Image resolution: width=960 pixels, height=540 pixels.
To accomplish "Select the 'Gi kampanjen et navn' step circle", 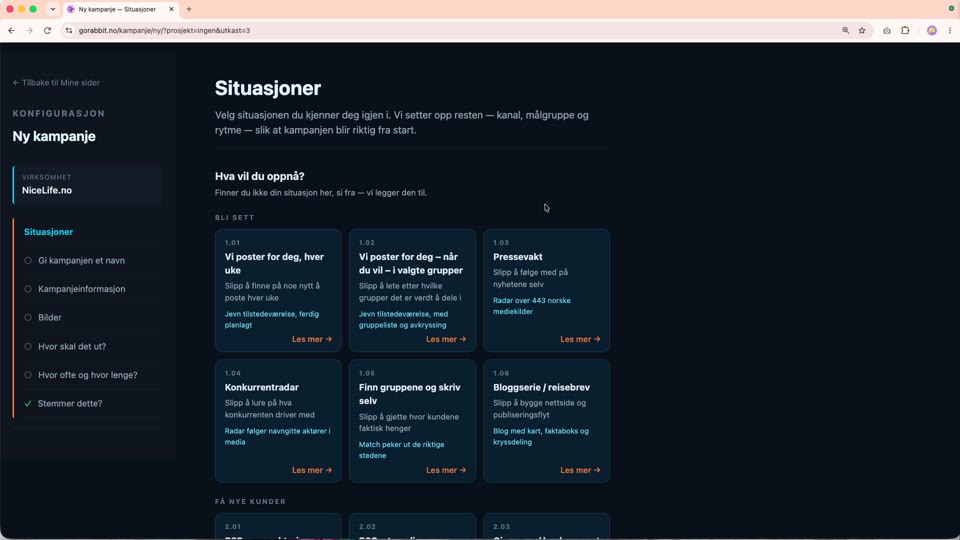I will point(28,260).
